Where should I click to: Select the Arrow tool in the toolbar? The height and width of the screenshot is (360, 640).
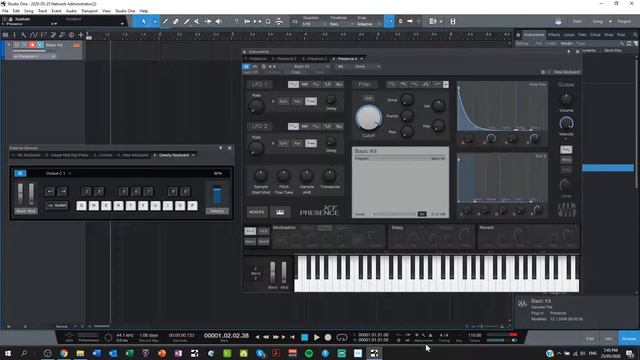pos(144,21)
